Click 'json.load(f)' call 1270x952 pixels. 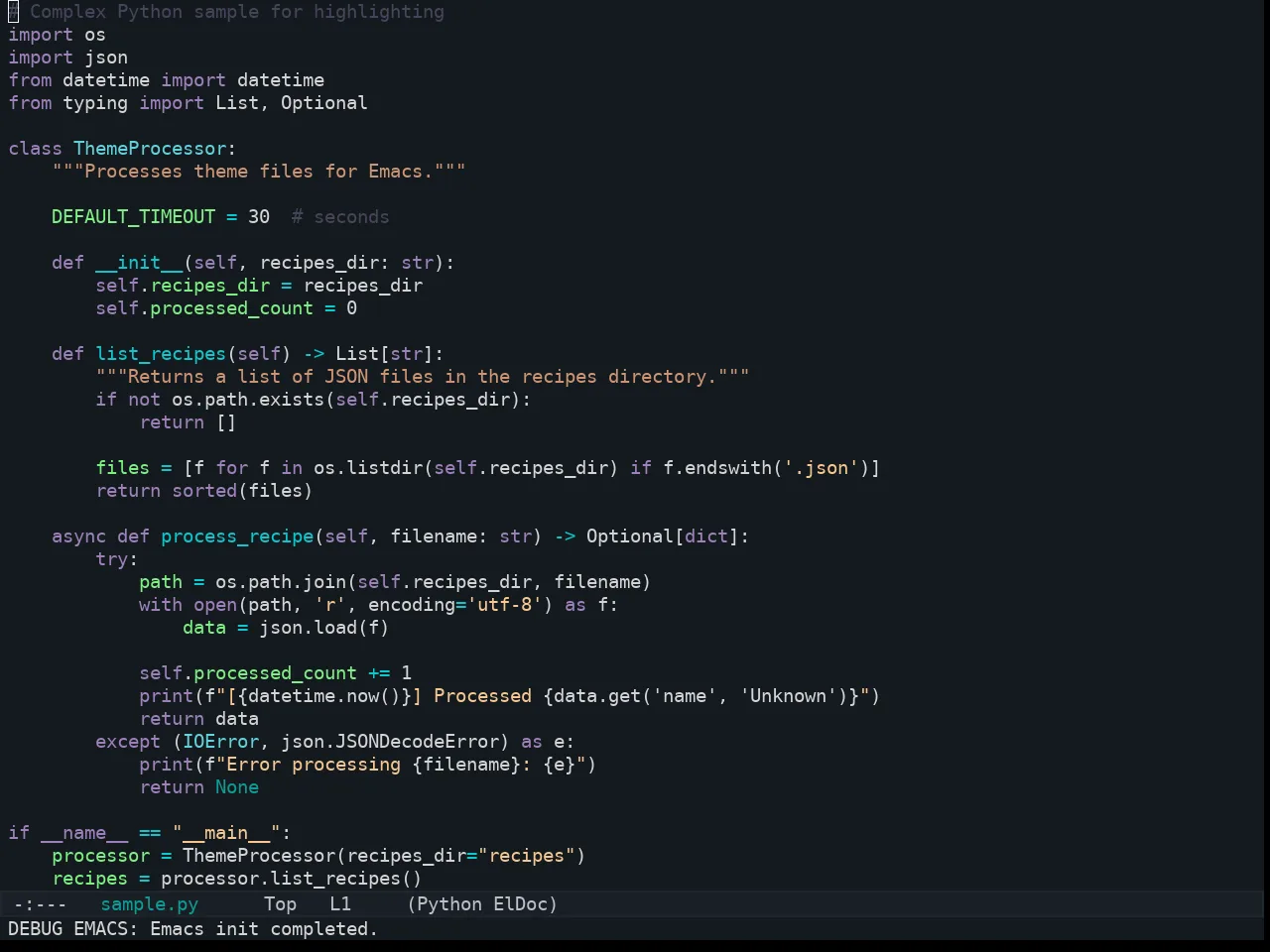[x=324, y=628]
